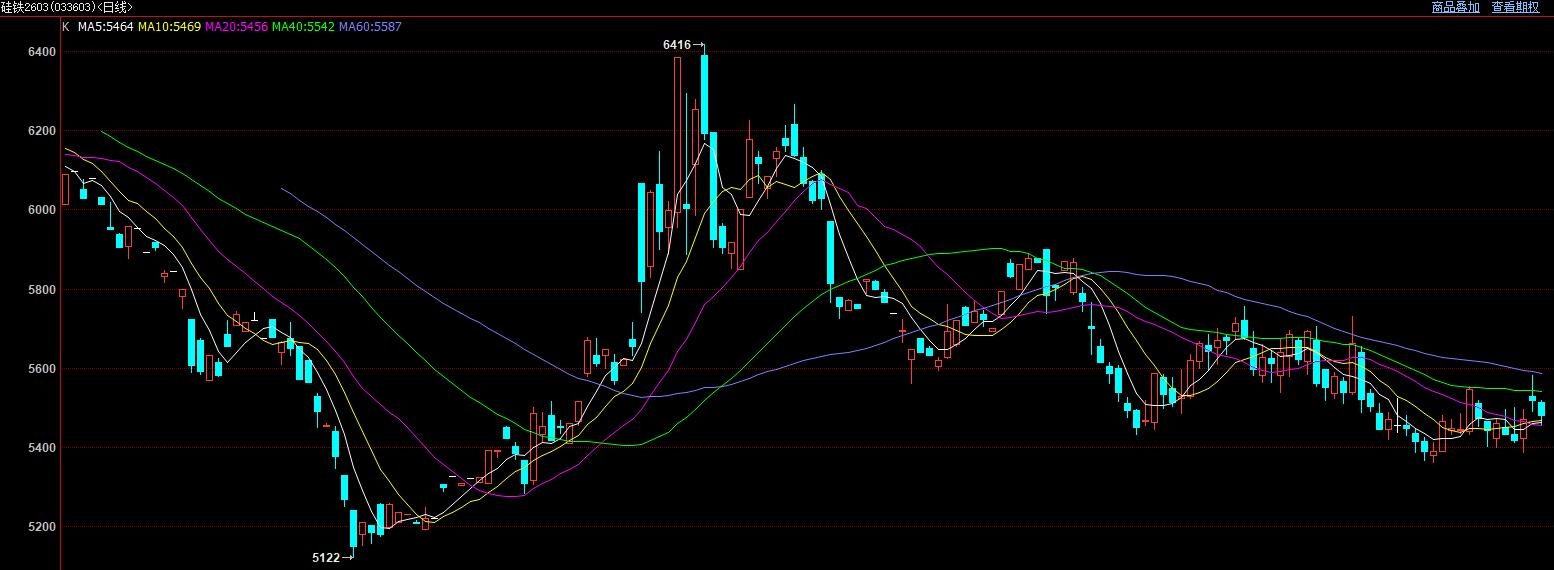
Task: Open the 商品叠加 overlay link
Action: [1455, 7]
